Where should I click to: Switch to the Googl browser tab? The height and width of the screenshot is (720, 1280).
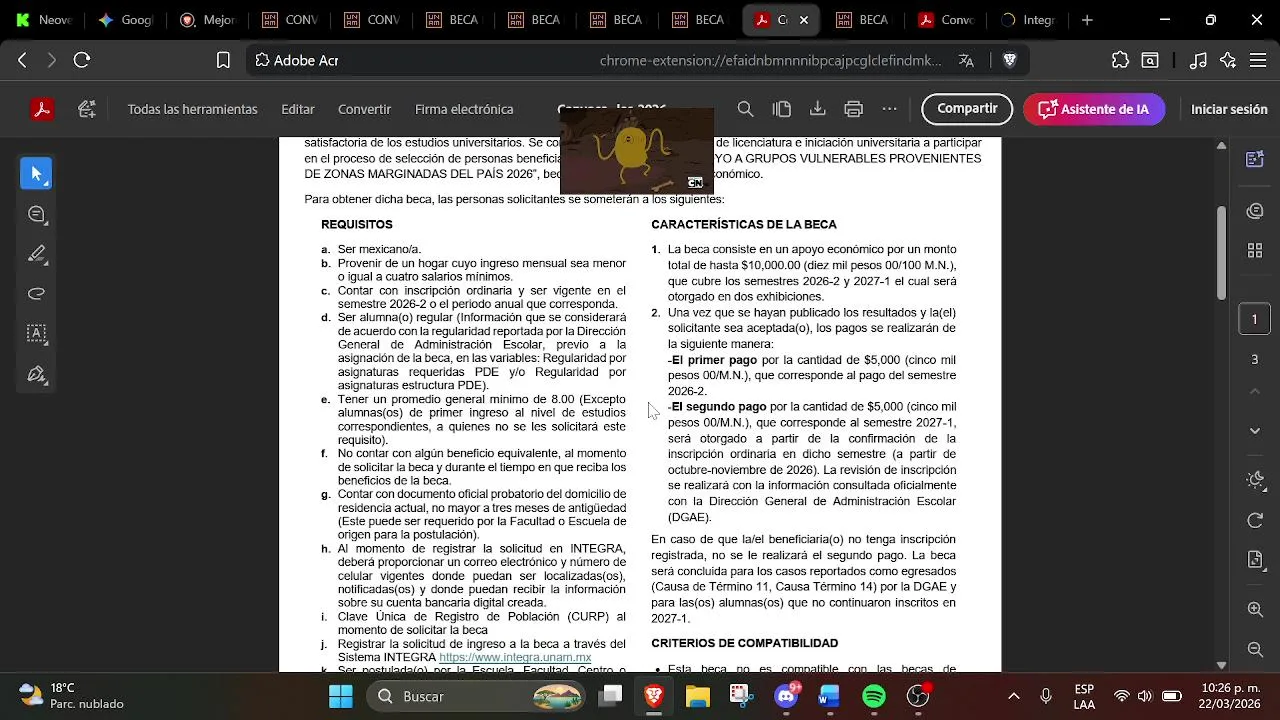coord(126,20)
